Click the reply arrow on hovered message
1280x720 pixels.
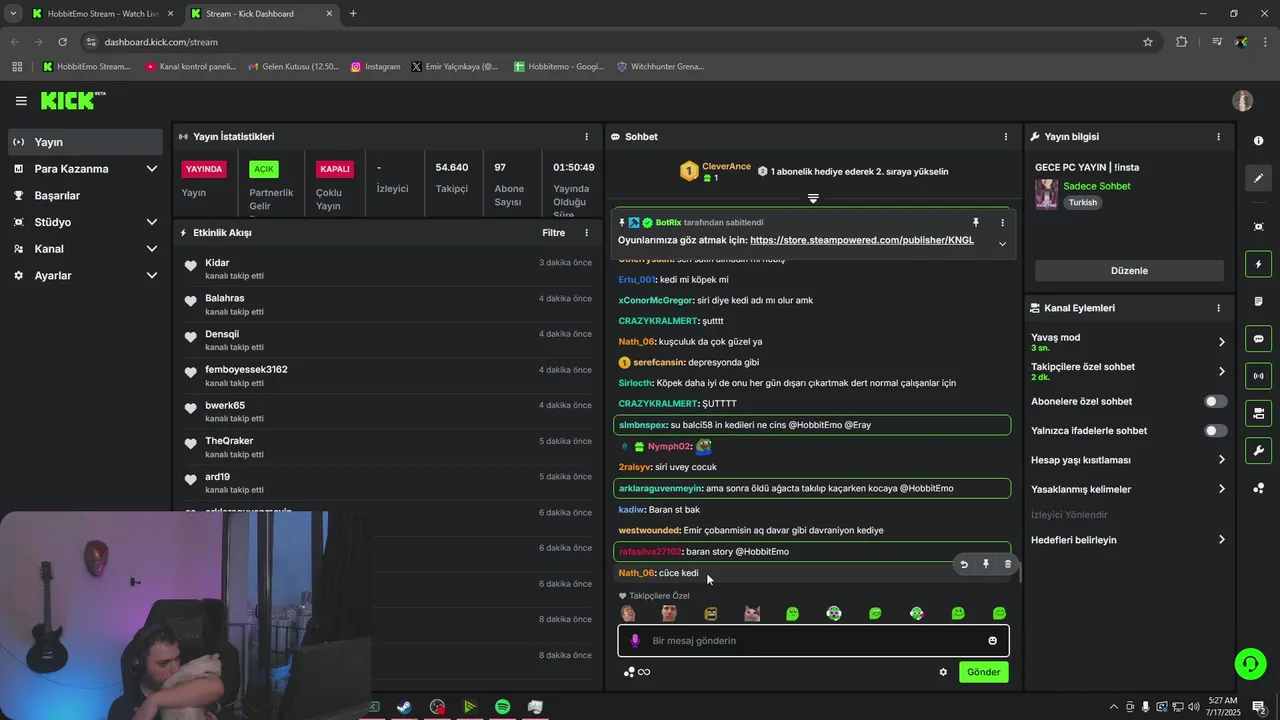tap(964, 564)
